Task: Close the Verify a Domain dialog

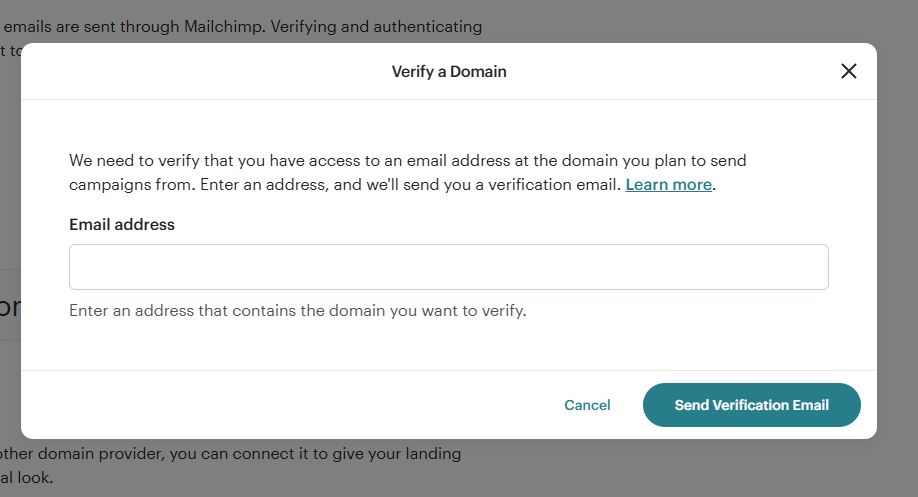Action: coord(848,71)
